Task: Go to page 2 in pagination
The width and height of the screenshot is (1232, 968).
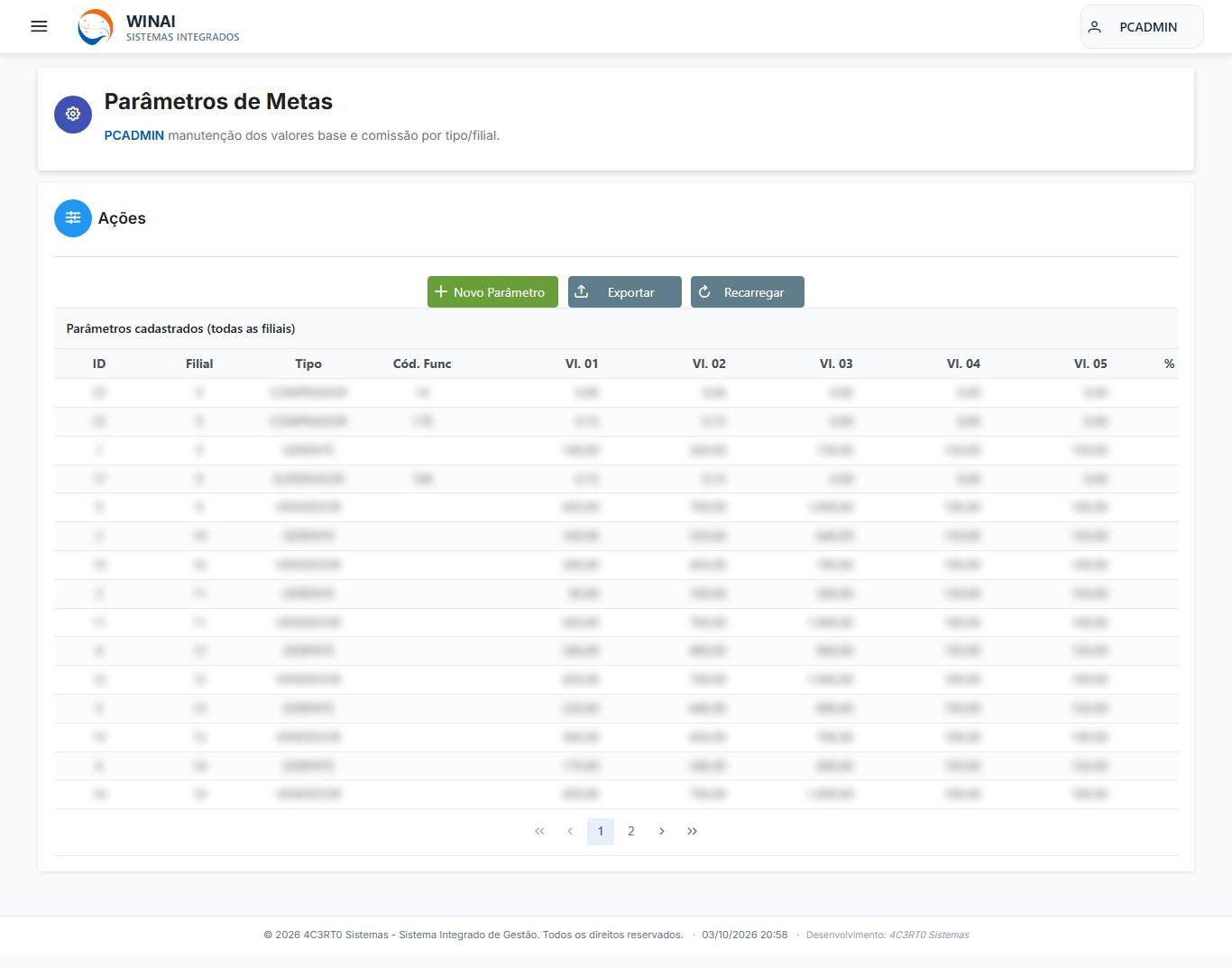Action: [631, 832]
